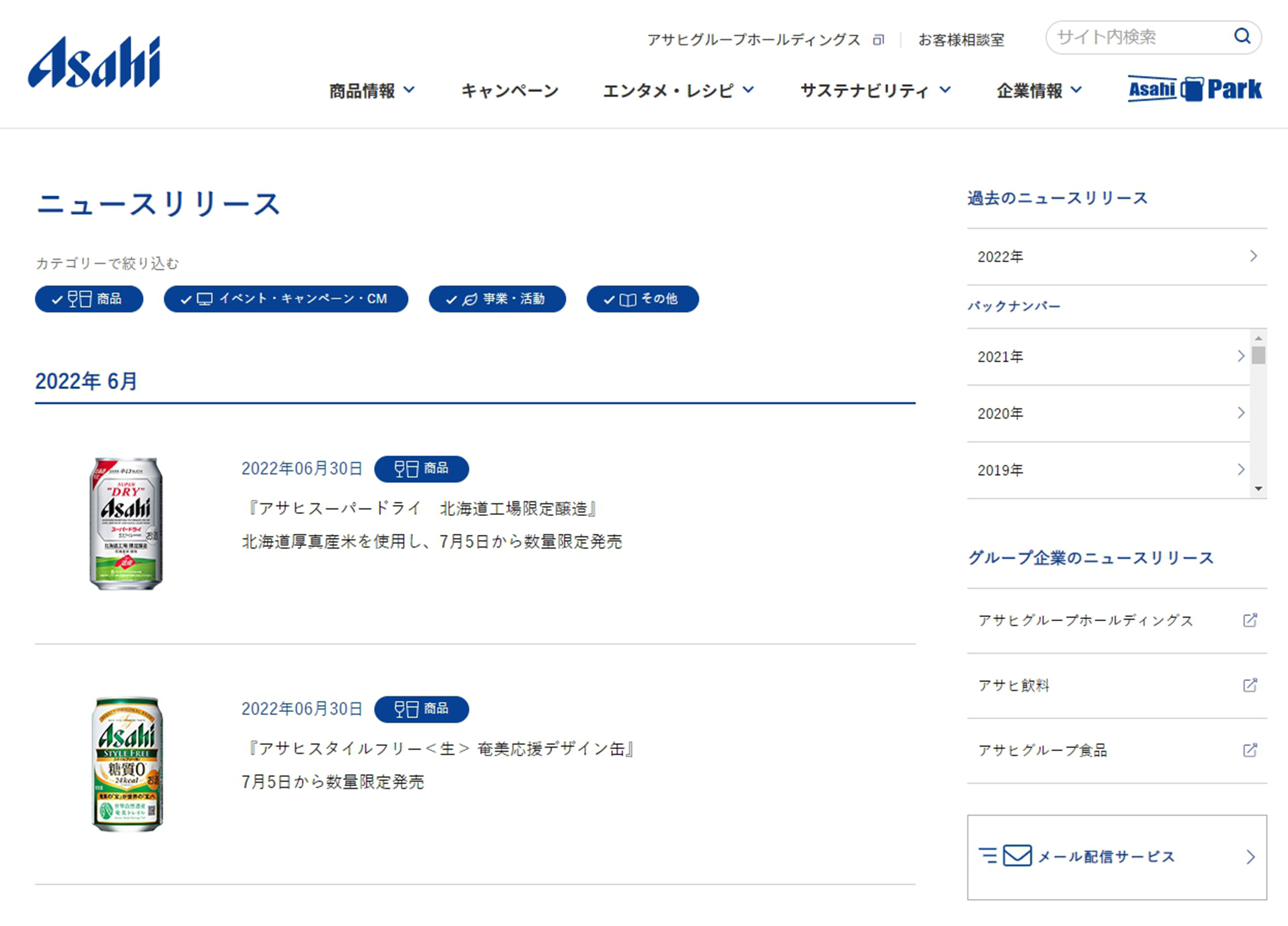1288x926 pixels.
Task: Toggle the 商品 category filter
Action: point(89,299)
